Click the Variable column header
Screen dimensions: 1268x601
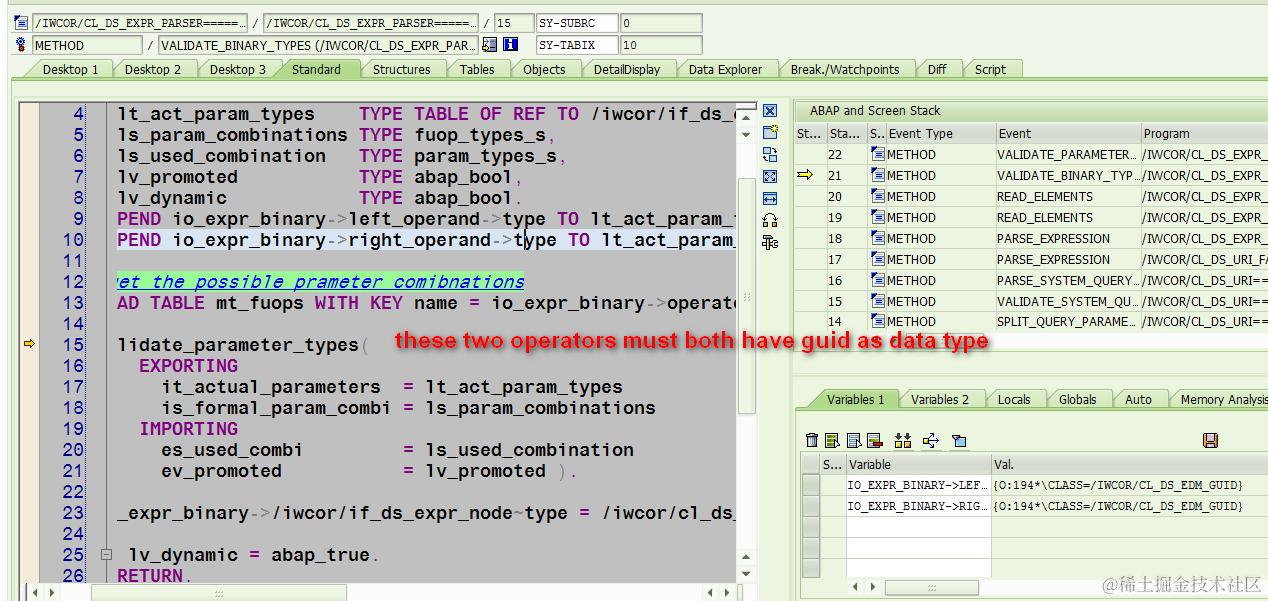[x=918, y=464]
